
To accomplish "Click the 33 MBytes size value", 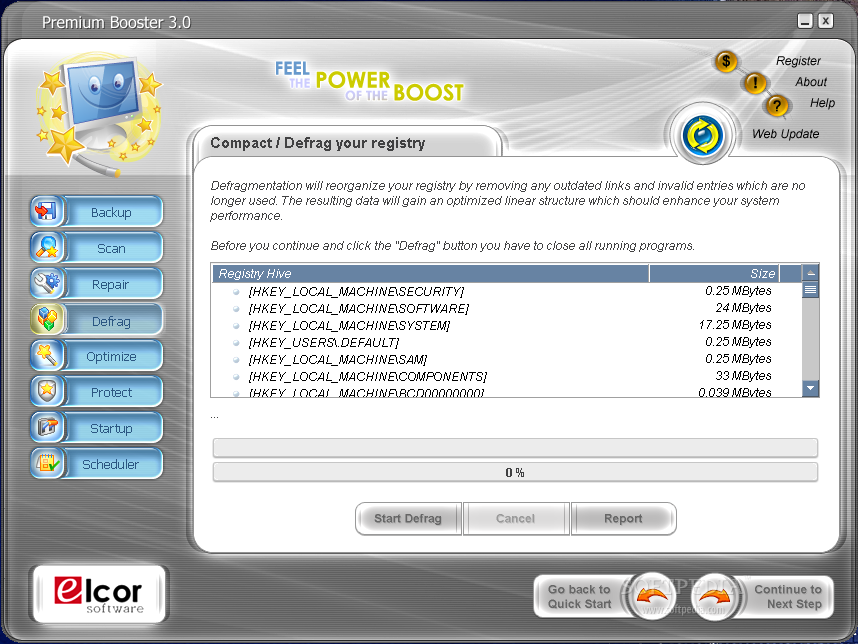I will point(743,376).
